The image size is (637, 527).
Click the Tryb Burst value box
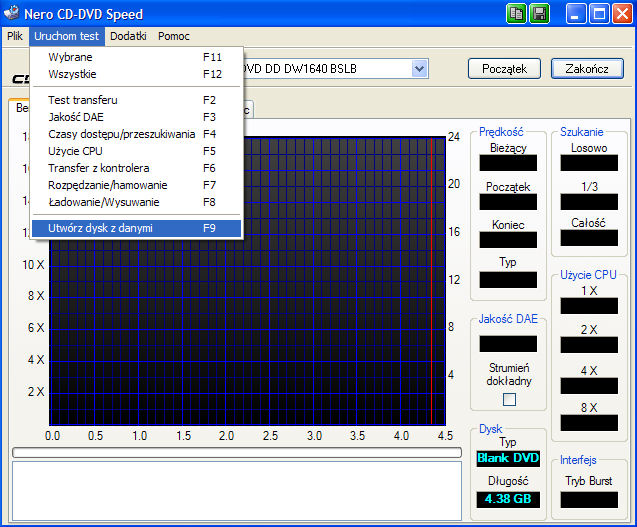[x=589, y=500]
